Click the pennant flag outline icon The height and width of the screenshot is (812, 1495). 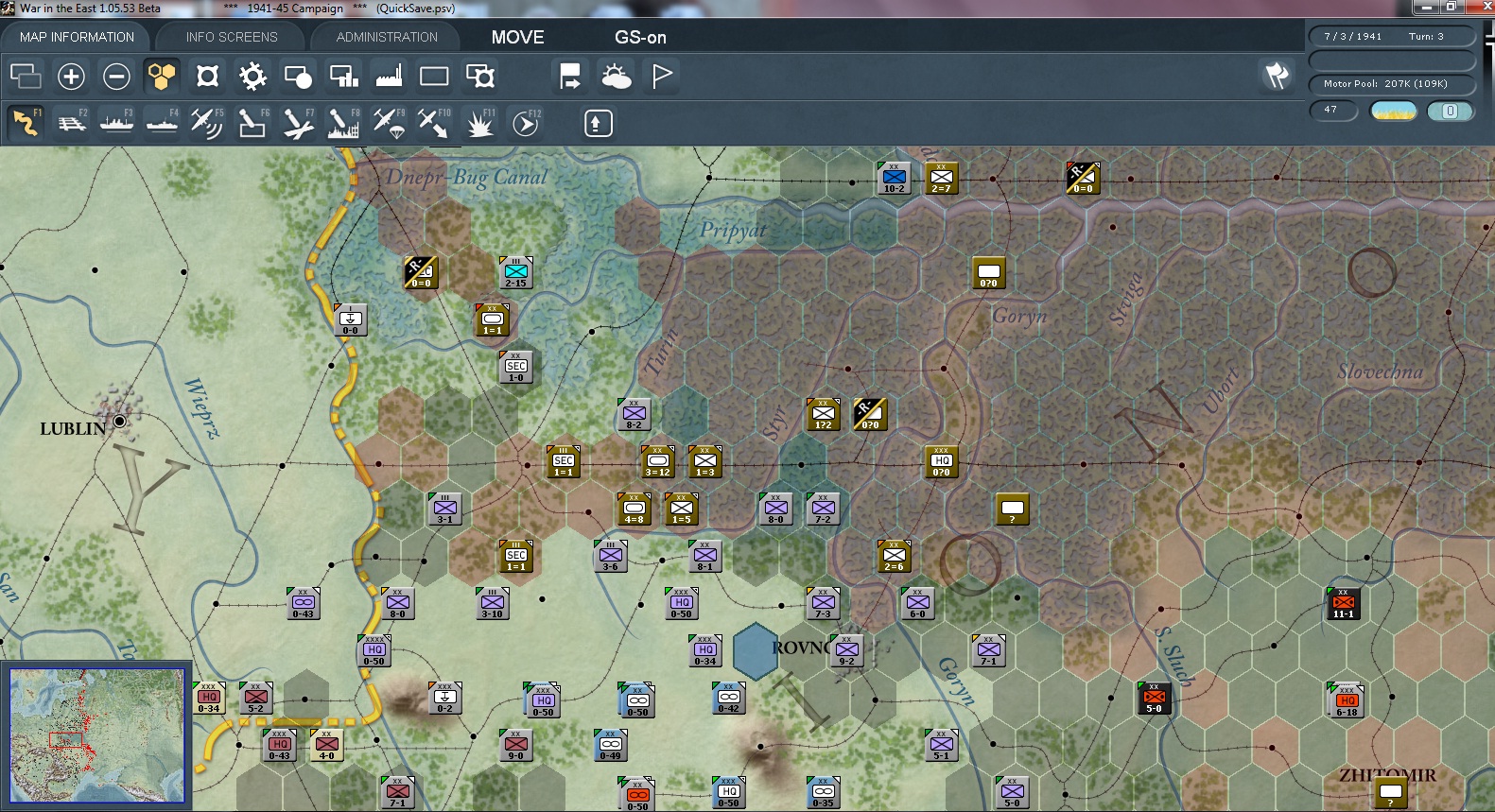click(x=662, y=76)
